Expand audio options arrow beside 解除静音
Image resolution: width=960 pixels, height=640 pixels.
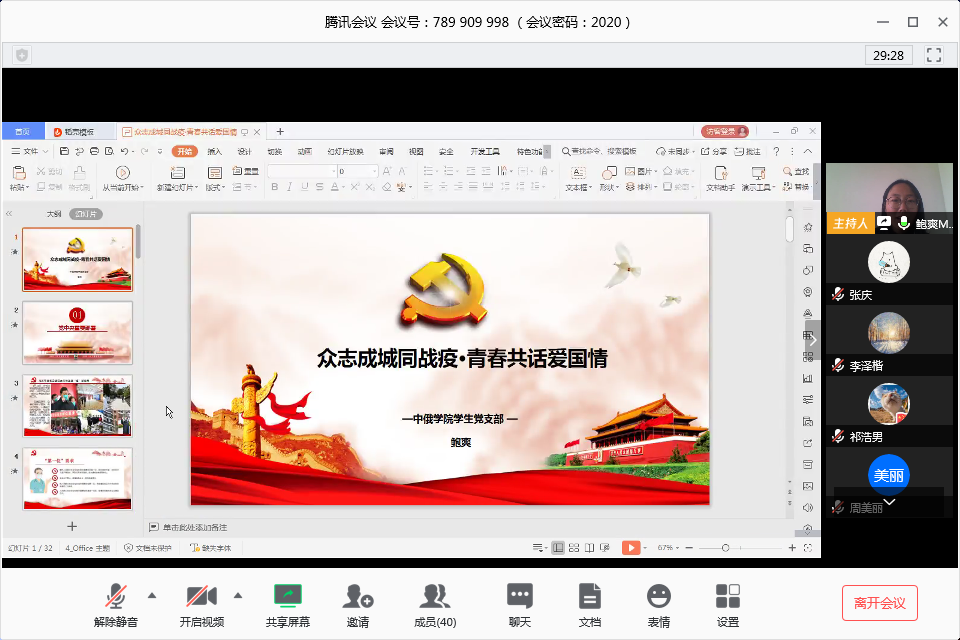pos(152,595)
